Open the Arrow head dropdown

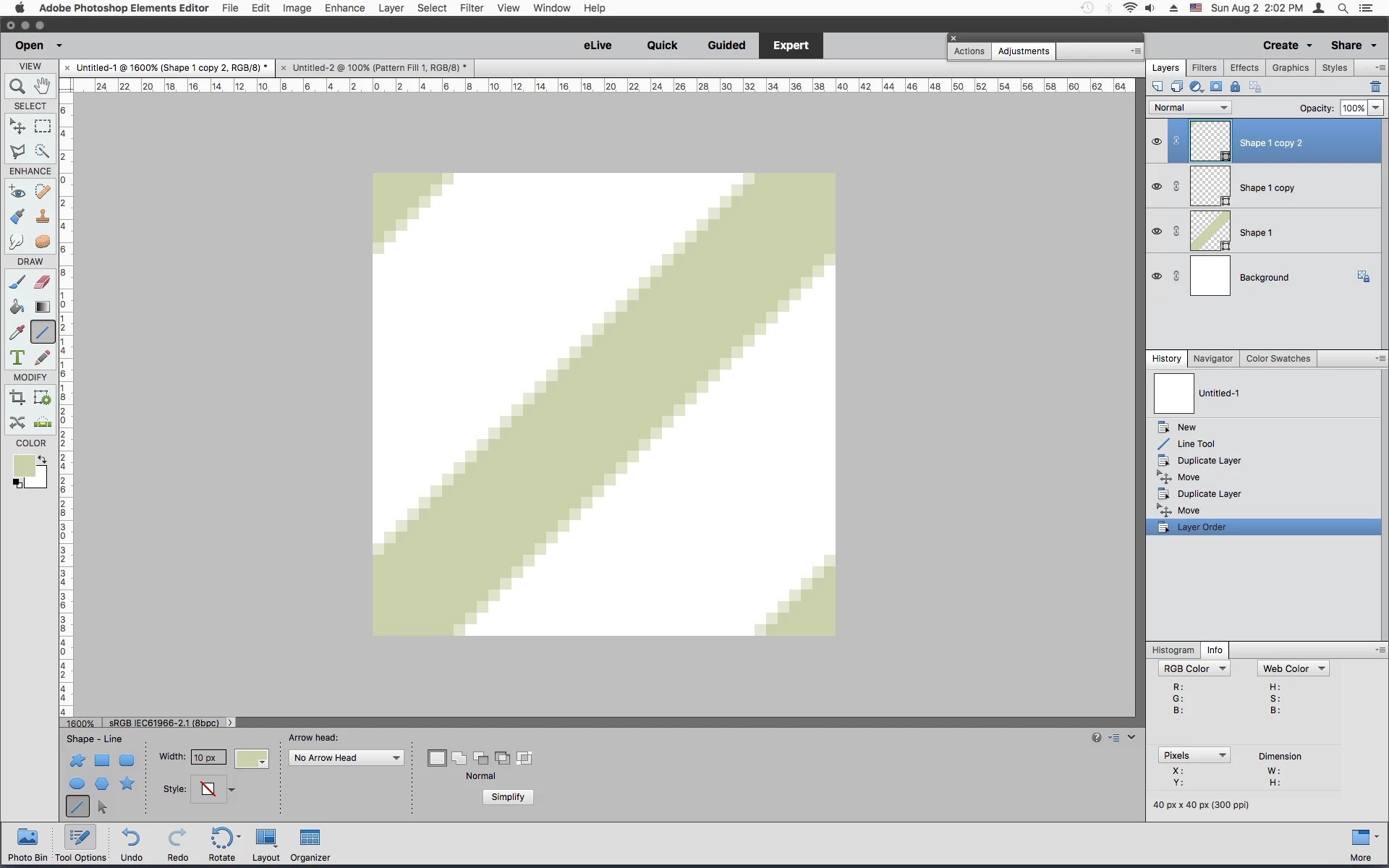tap(347, 757)
